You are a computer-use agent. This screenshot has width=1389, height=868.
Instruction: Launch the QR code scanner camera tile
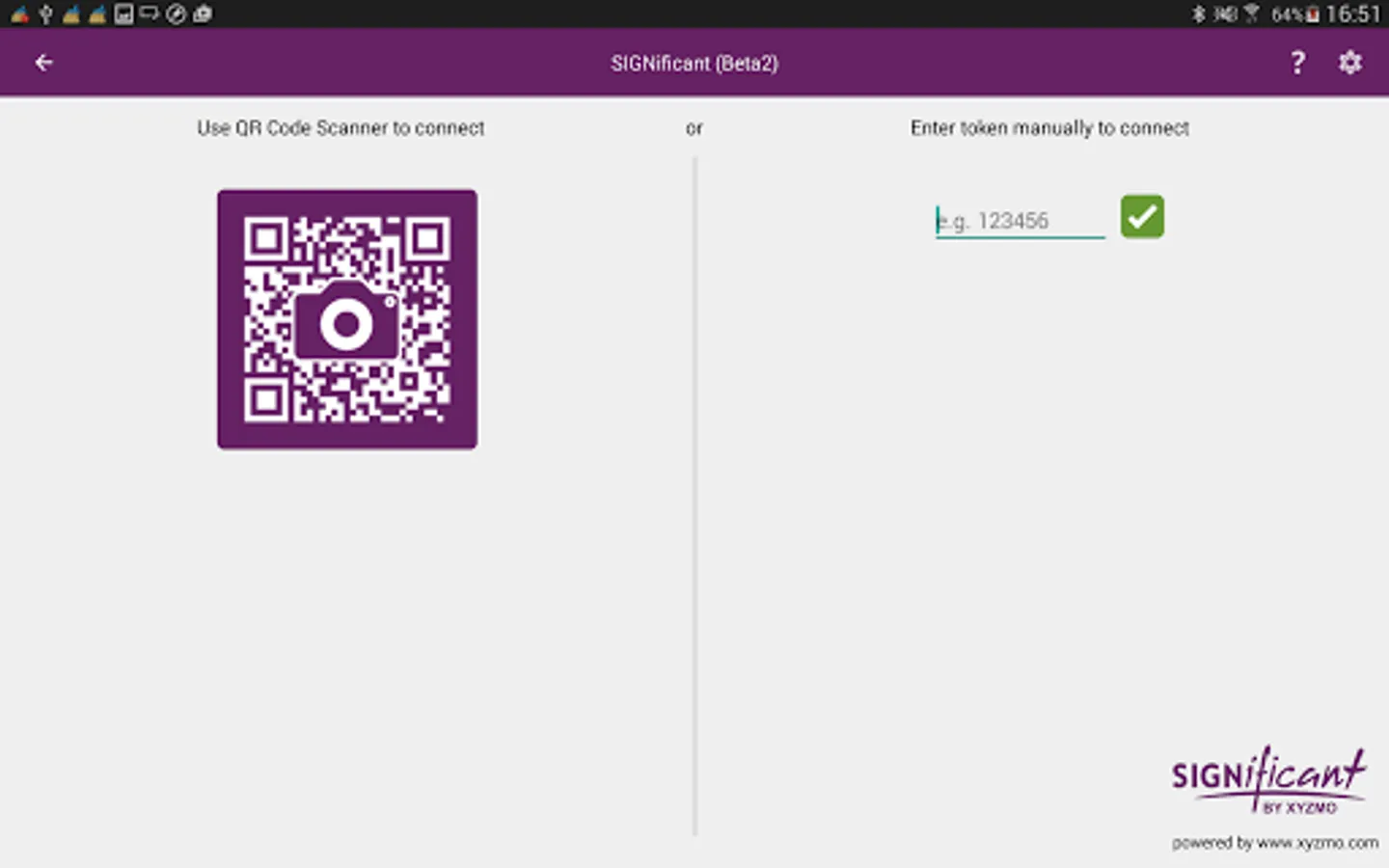pos(347,319)
